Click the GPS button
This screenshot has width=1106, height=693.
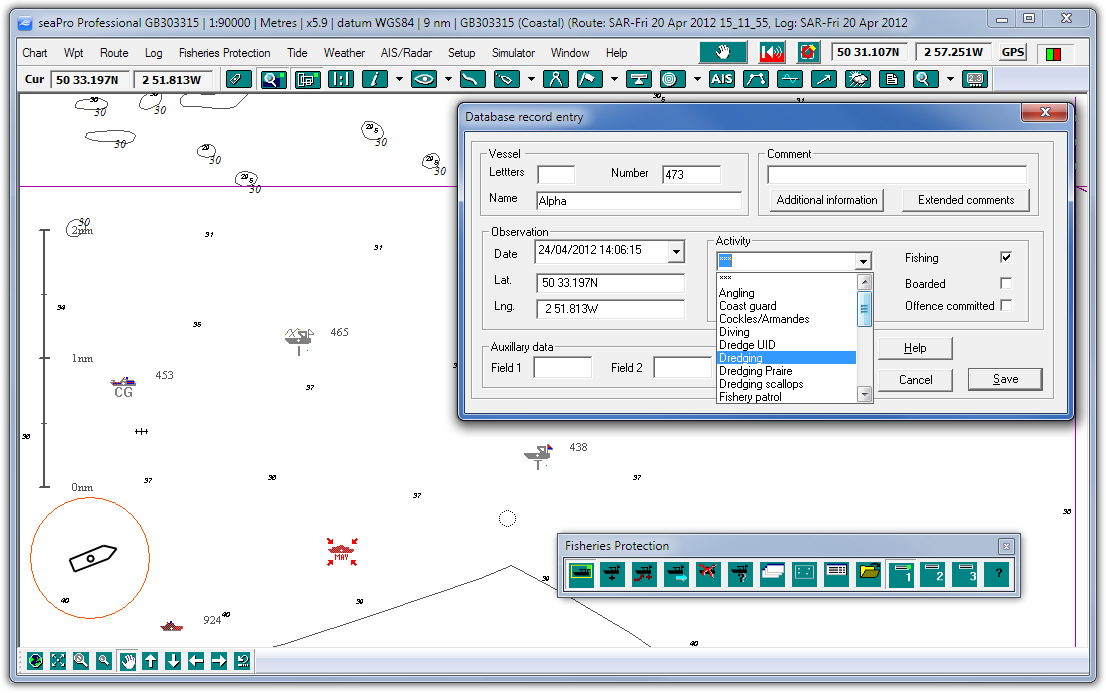(1013, 52)
